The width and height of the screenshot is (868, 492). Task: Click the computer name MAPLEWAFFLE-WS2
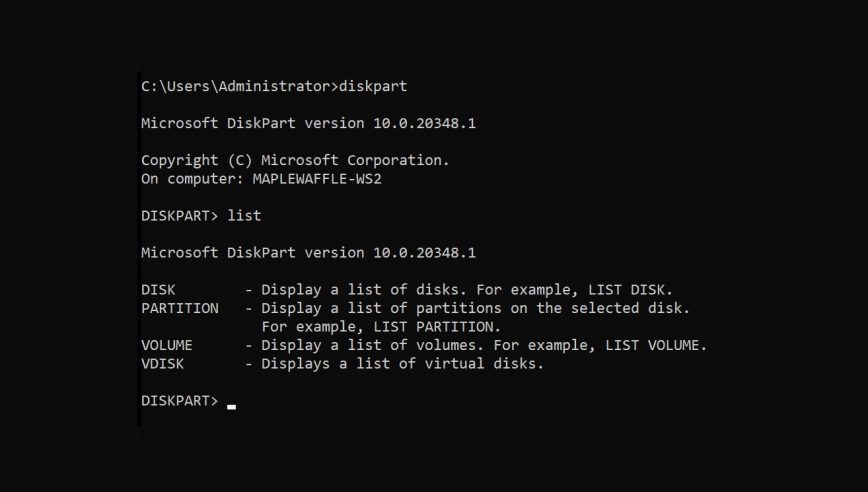[x=330, y=178]
